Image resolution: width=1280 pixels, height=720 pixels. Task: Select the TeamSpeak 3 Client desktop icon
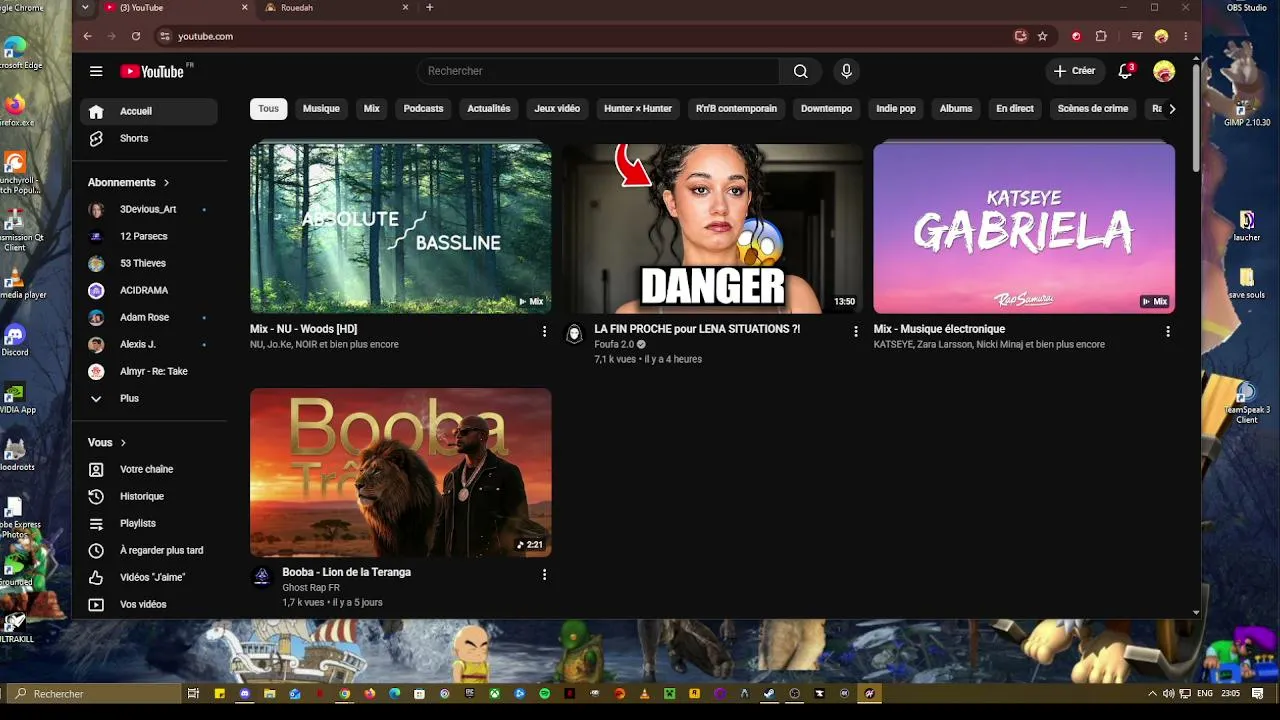1246,403
